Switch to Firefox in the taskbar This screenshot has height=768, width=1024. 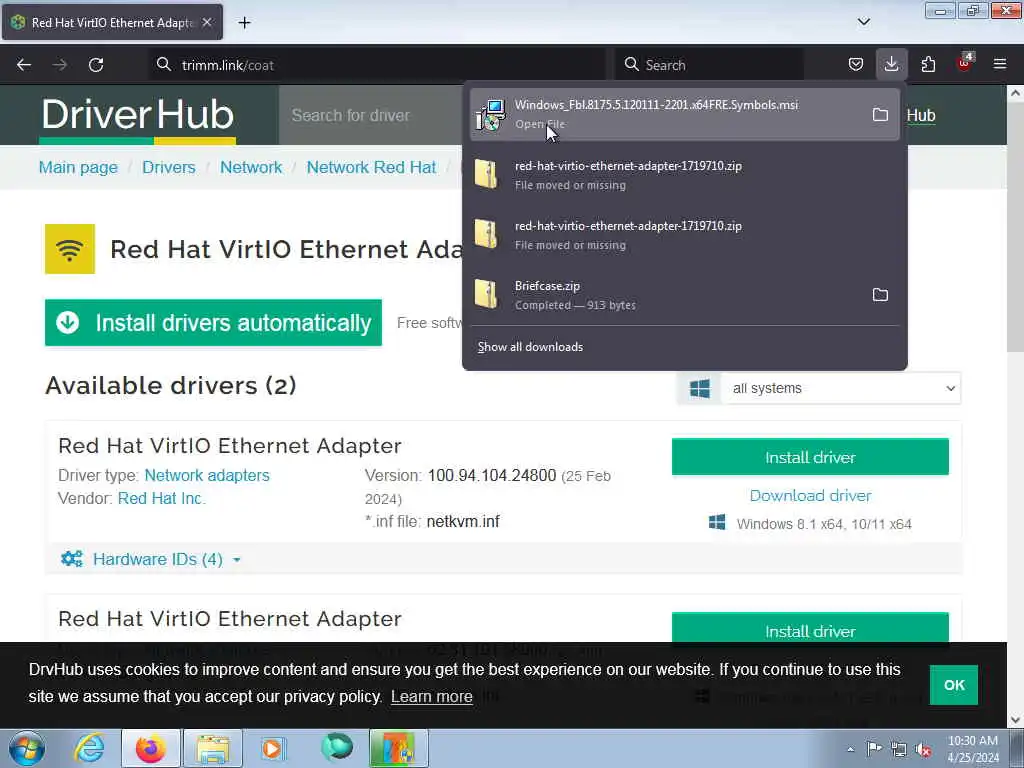click(151, 748)
